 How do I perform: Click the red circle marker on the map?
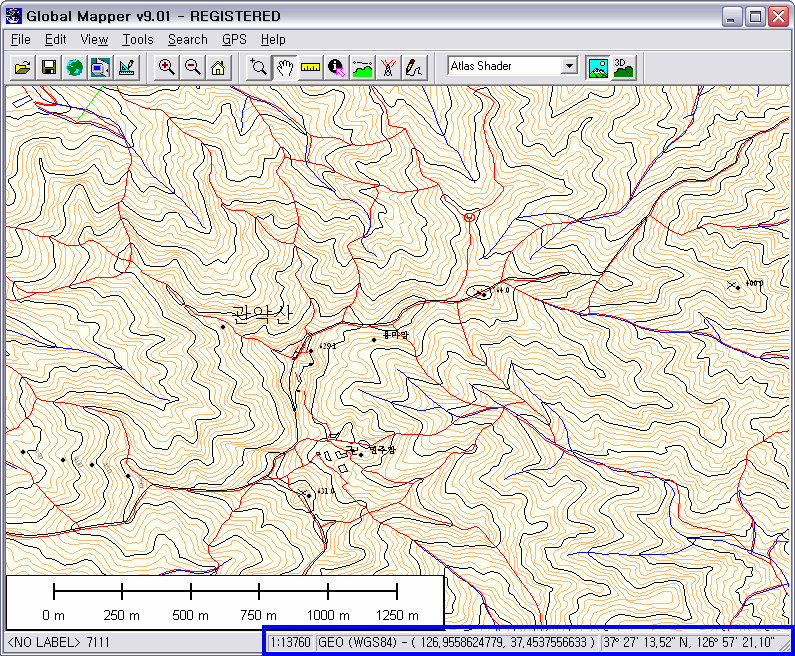click(469, 217)
